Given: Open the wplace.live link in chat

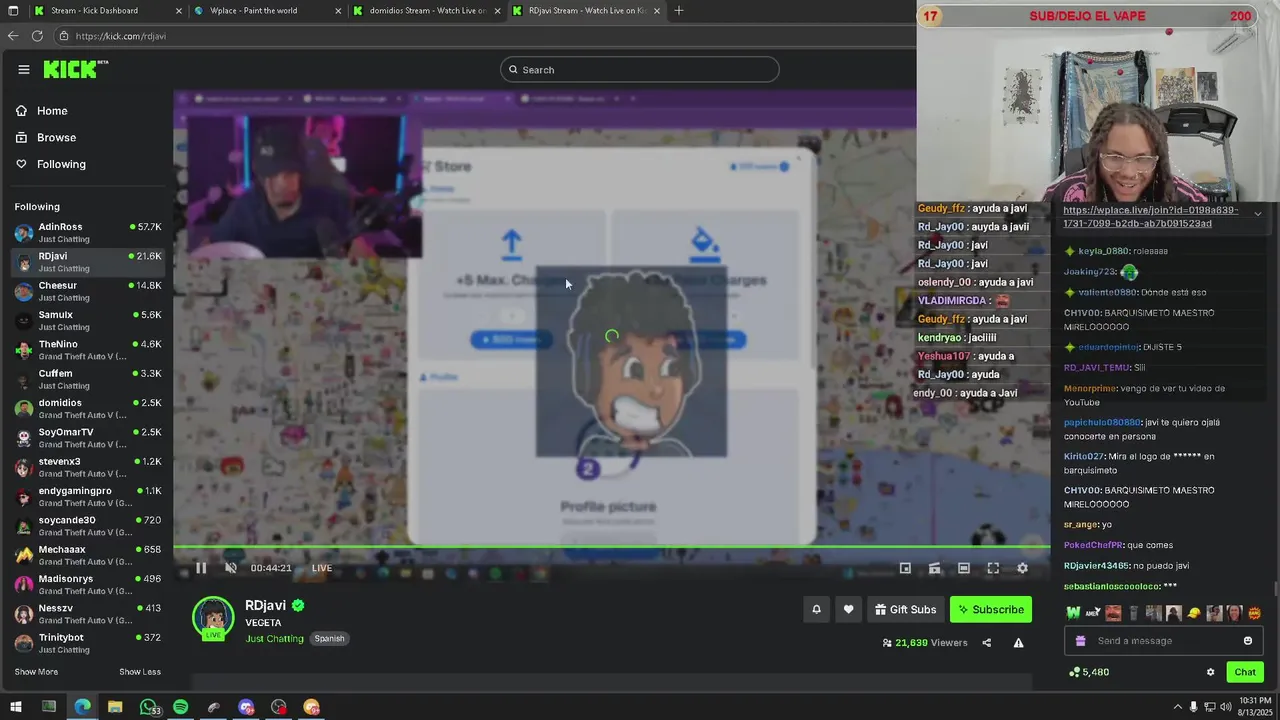Looking at the screenshot, I should (1151, 216).
